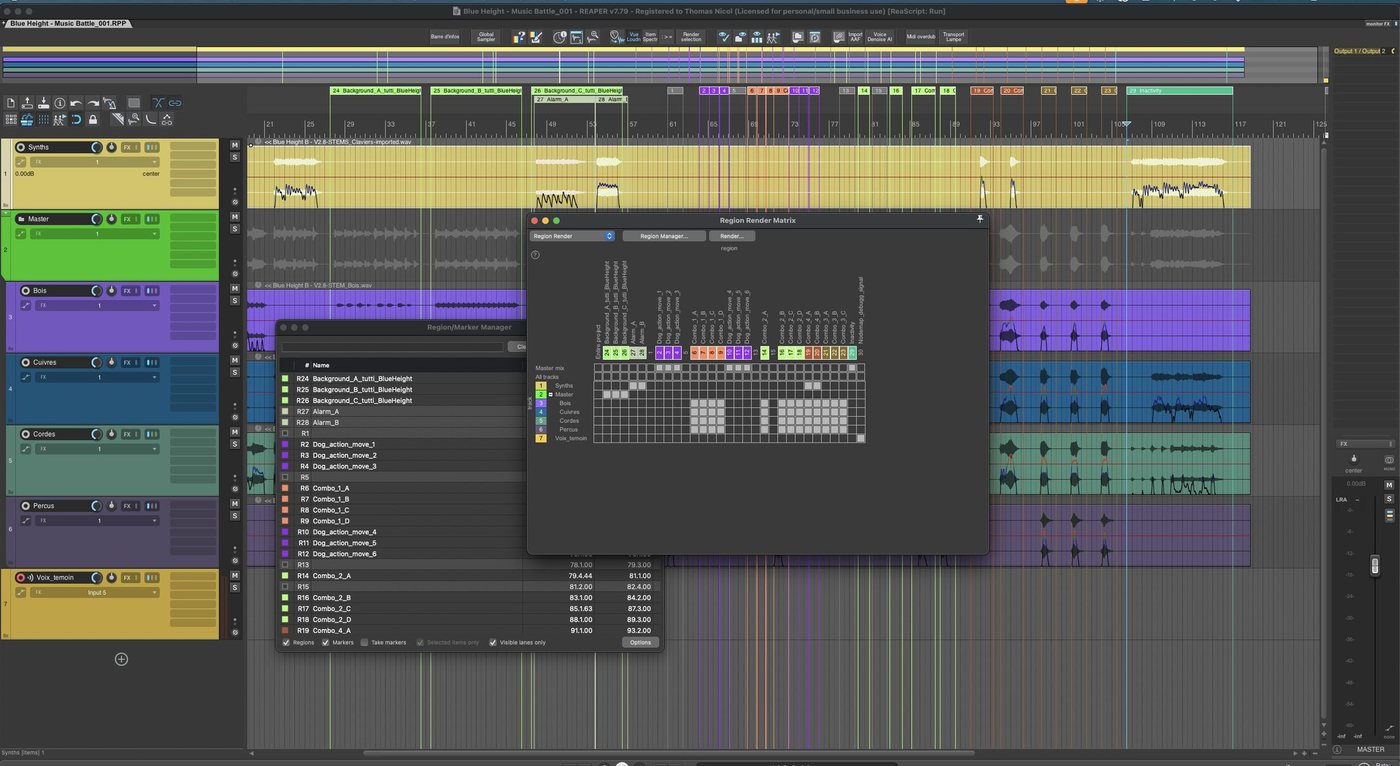Open the Region Render dropdown
This screenshot has width=1400, height=766.
click(x=572, y=236)
